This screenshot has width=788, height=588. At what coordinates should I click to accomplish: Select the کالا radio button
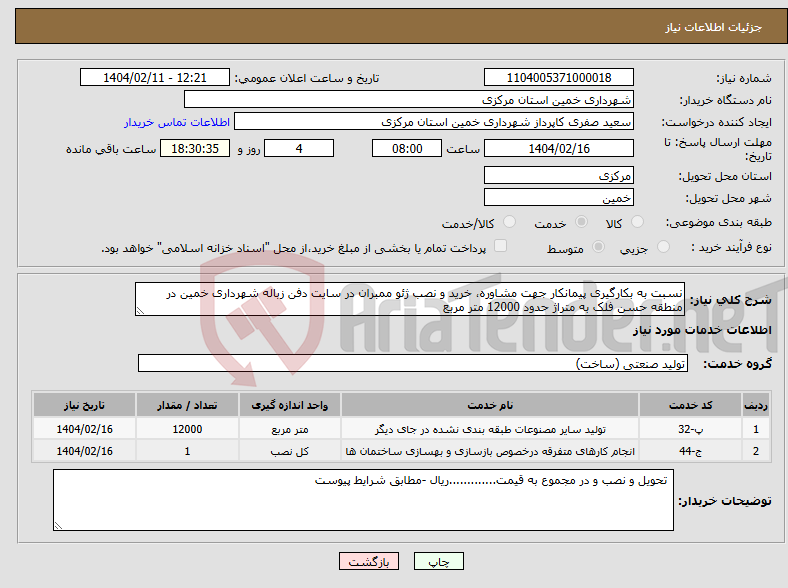tap(637, 222)
